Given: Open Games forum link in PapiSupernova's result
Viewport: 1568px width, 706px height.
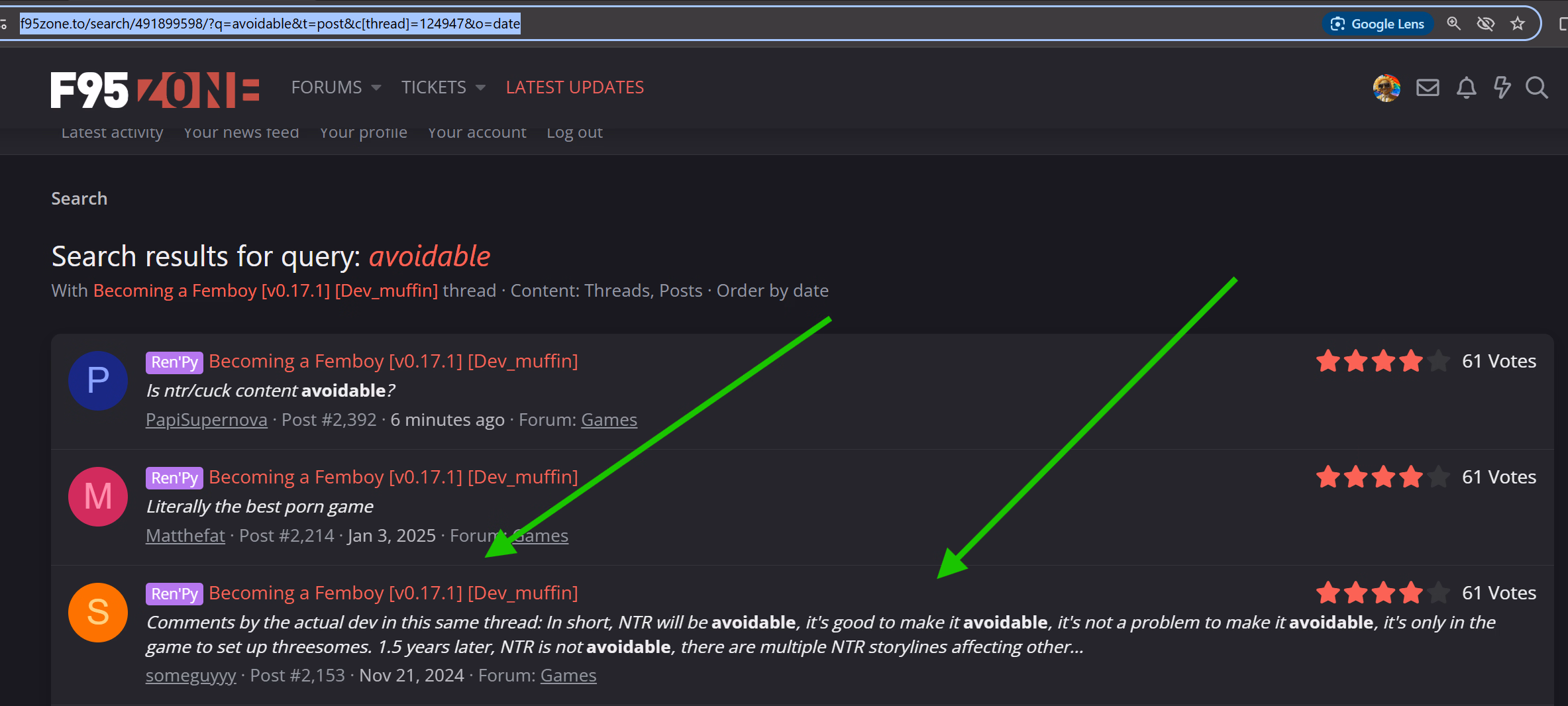Looking at the screenshot, I should (609, 420).
